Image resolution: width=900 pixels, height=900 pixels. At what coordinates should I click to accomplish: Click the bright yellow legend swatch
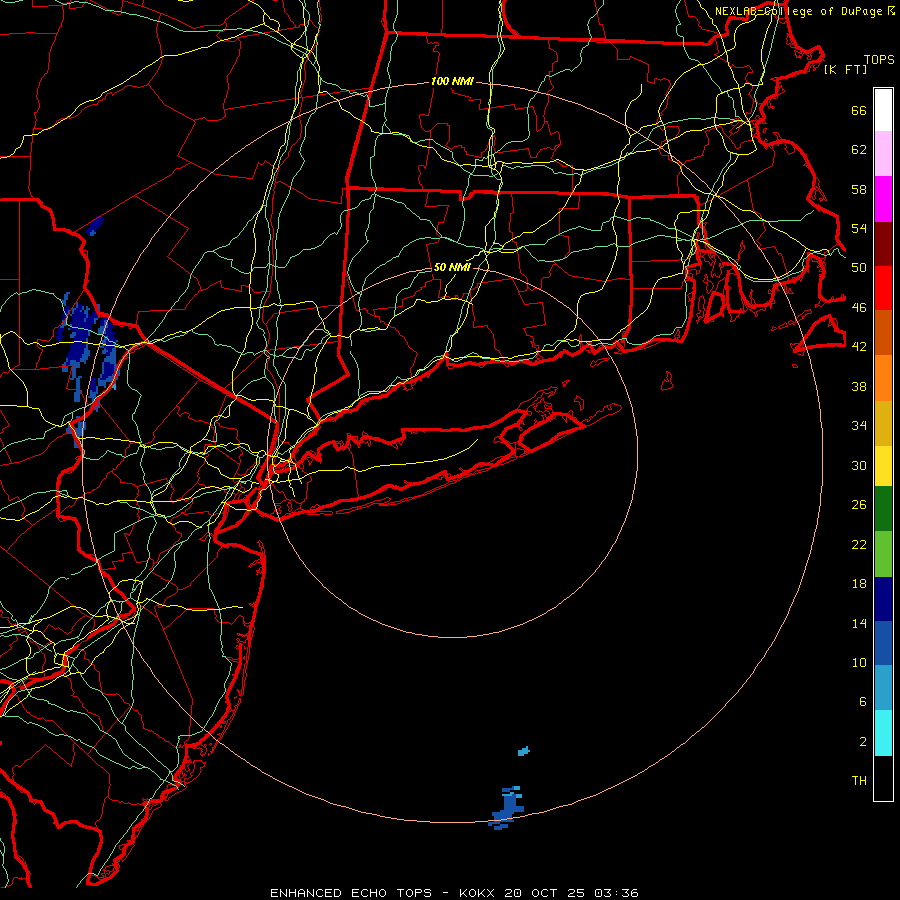click(883, 466)
